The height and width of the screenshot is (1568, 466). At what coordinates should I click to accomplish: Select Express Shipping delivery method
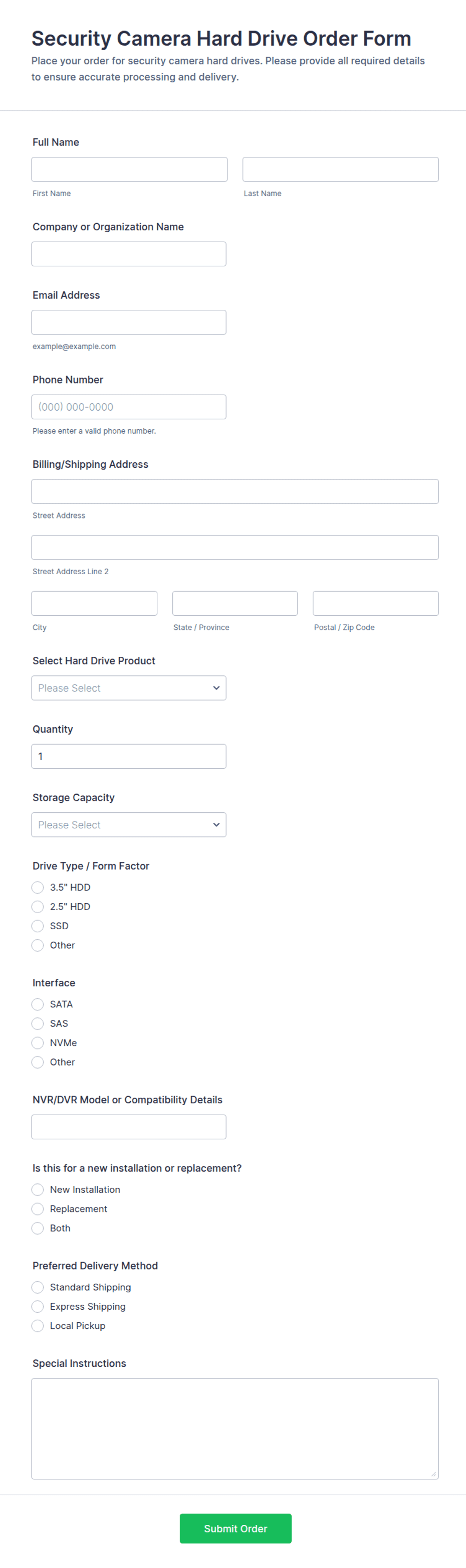(38, 1306)
